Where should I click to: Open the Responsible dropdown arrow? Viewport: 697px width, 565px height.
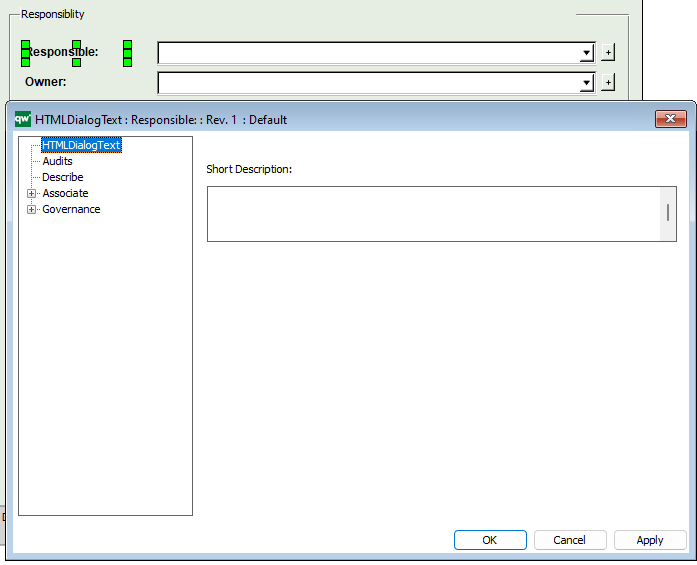pyautogui.click(x=587, y=53)
